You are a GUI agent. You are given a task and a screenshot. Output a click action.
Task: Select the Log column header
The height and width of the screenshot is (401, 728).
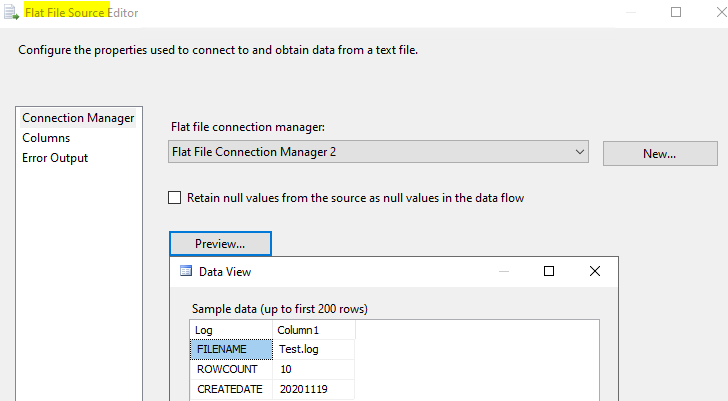click(x=231, y=330)
